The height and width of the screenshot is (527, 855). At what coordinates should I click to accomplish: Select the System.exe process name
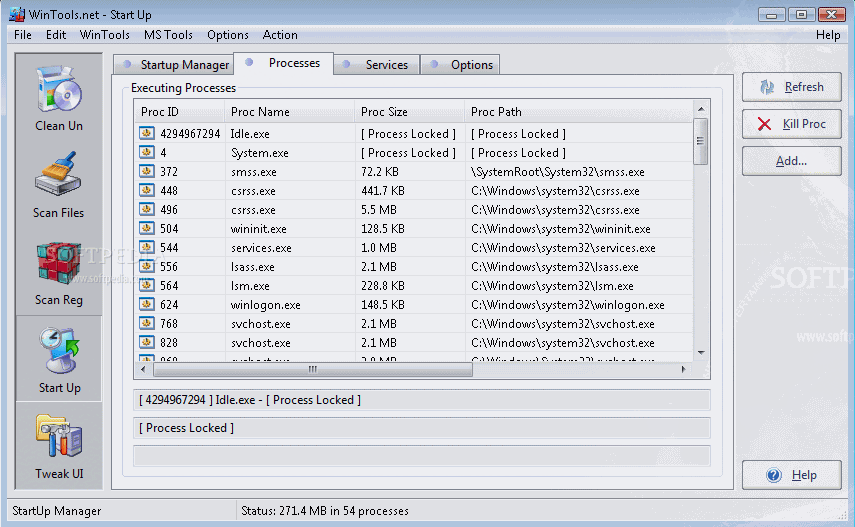tap(260, 153)
